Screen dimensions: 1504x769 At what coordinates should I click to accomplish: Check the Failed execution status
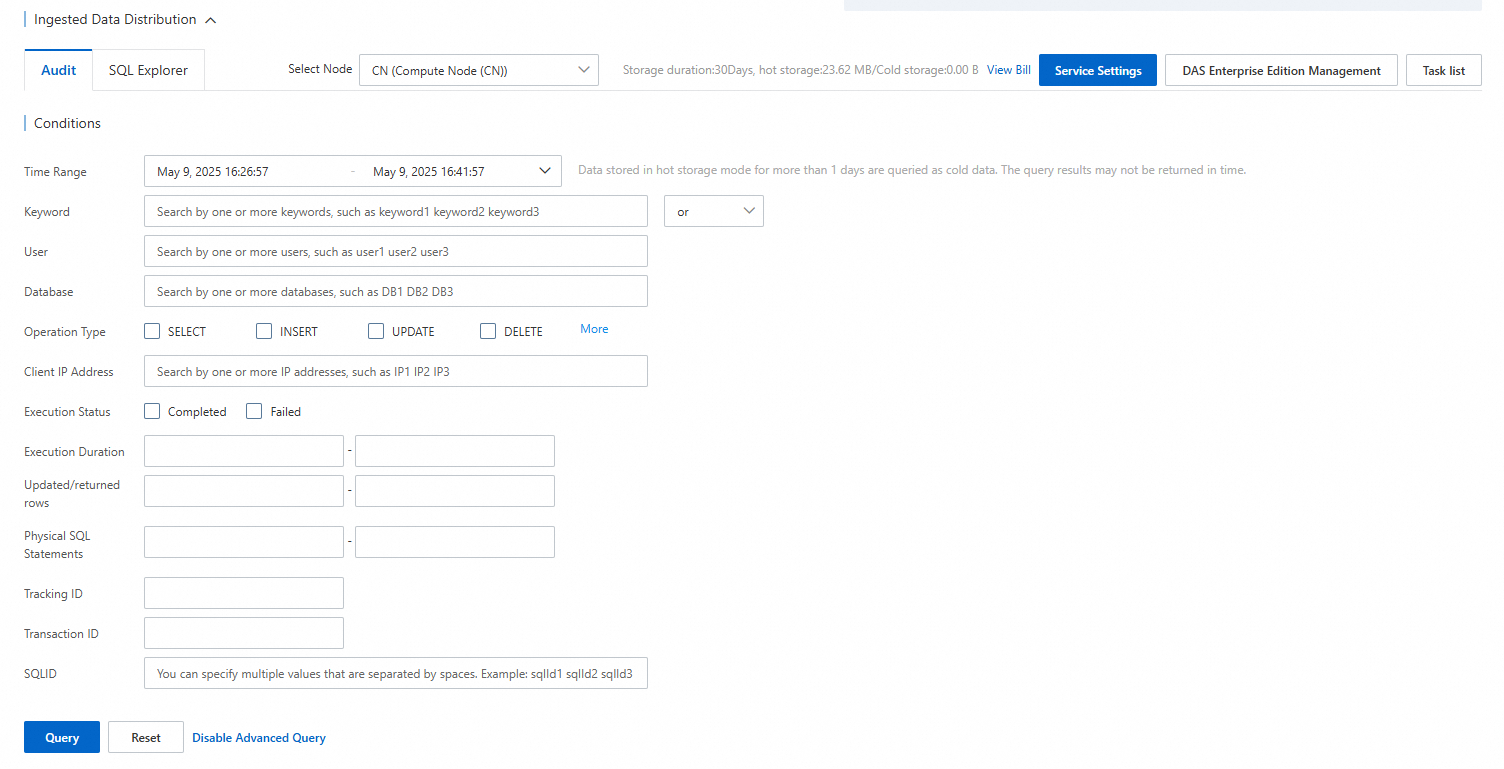[254, 411]
